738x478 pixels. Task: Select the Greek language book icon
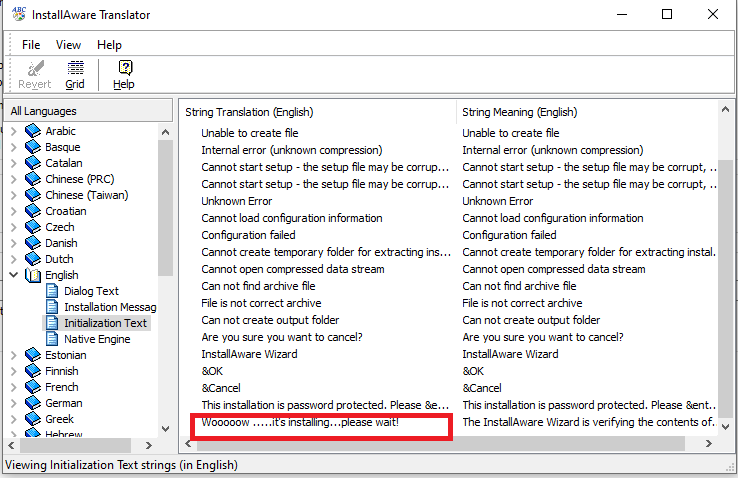[x=33, y=419]
